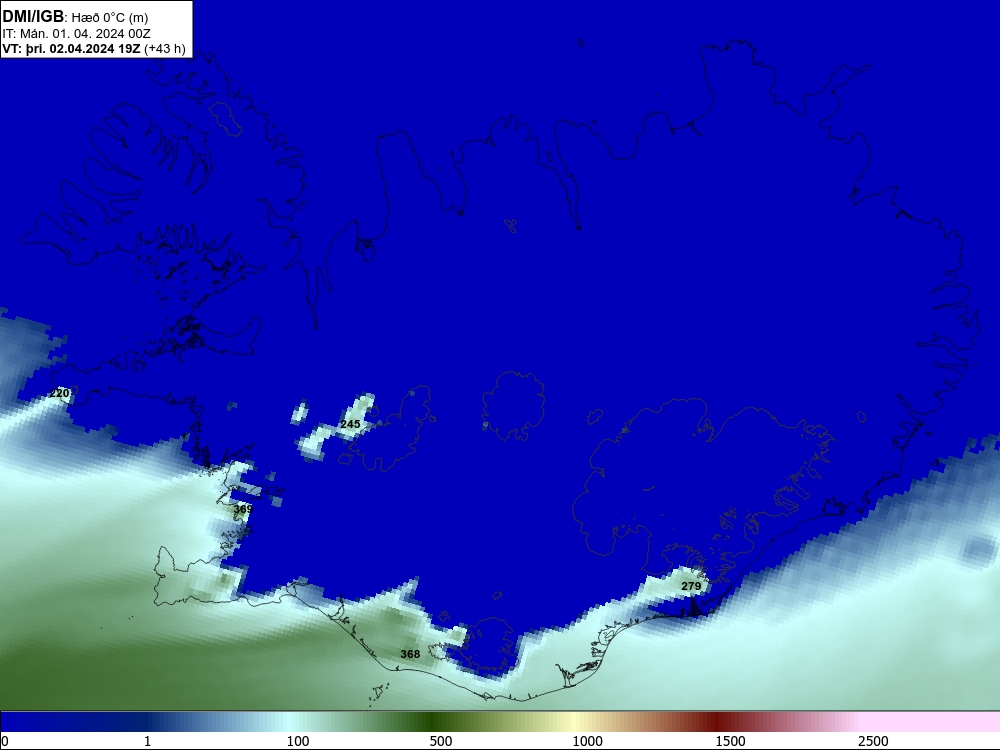
Task: Click the 220 value label on the map
Action: pyautogui.click(x=59, y=393)
